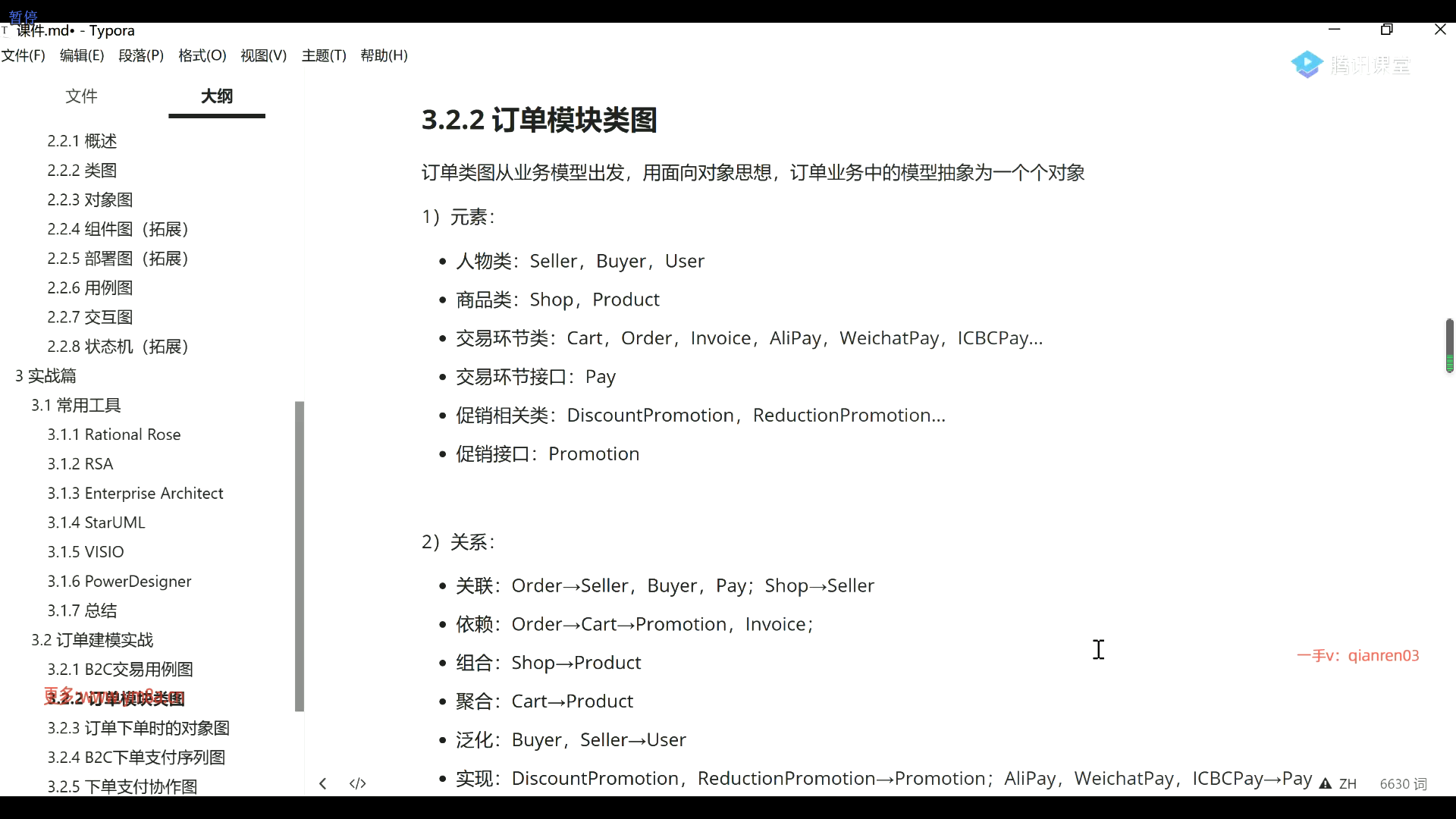This screenshot has height=819, width=1456.
Task: Minimize the Typora window
Action: pyautogui.click(x=1335, y=30)
